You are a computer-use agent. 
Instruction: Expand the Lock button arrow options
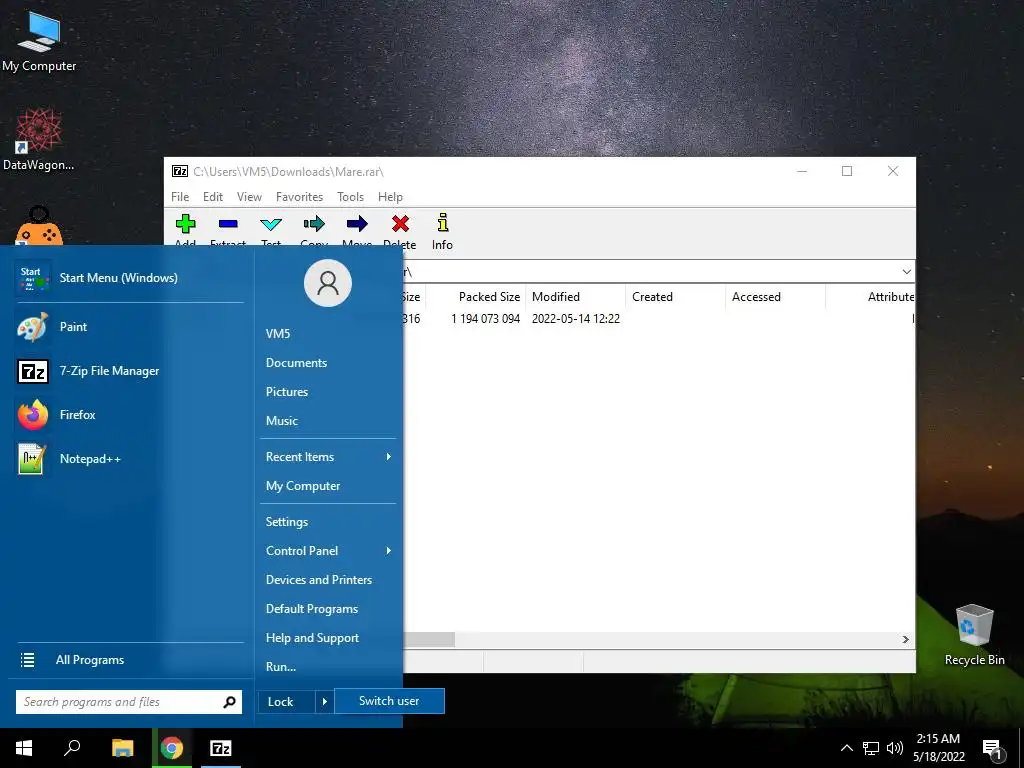324,702
